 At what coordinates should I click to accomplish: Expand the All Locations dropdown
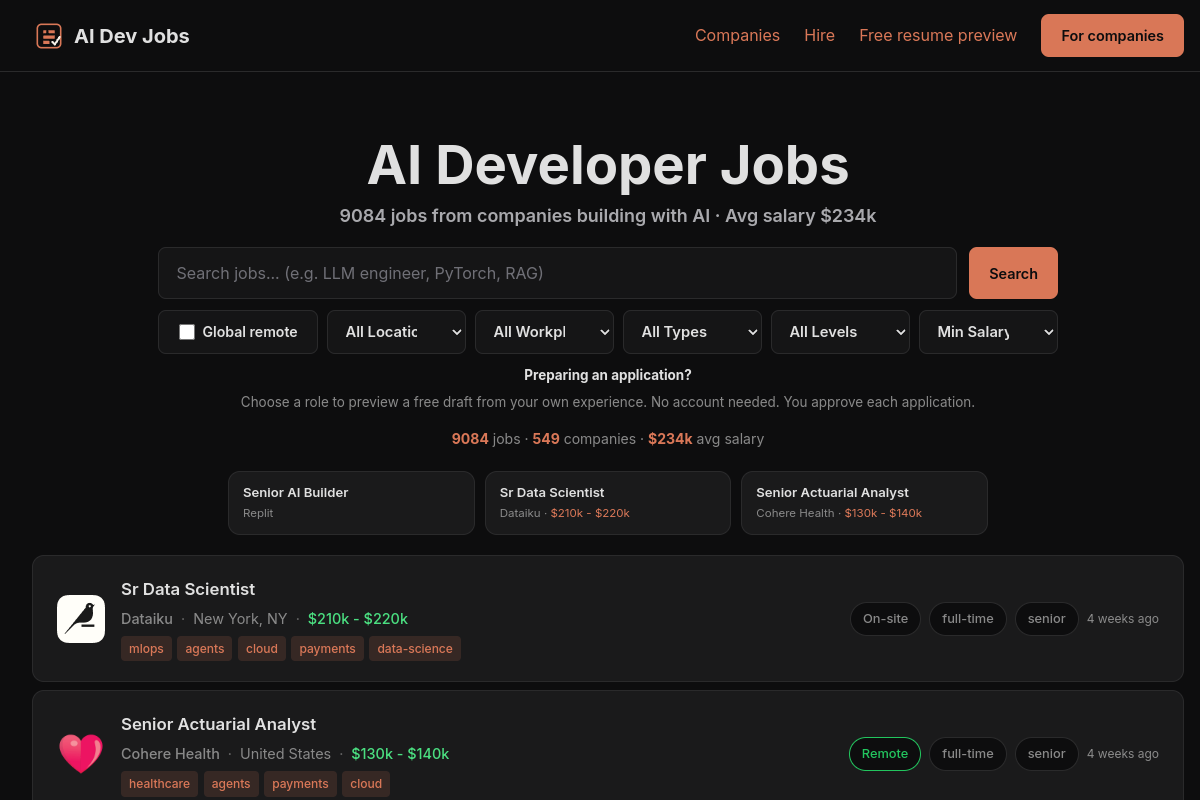point(396,332)
